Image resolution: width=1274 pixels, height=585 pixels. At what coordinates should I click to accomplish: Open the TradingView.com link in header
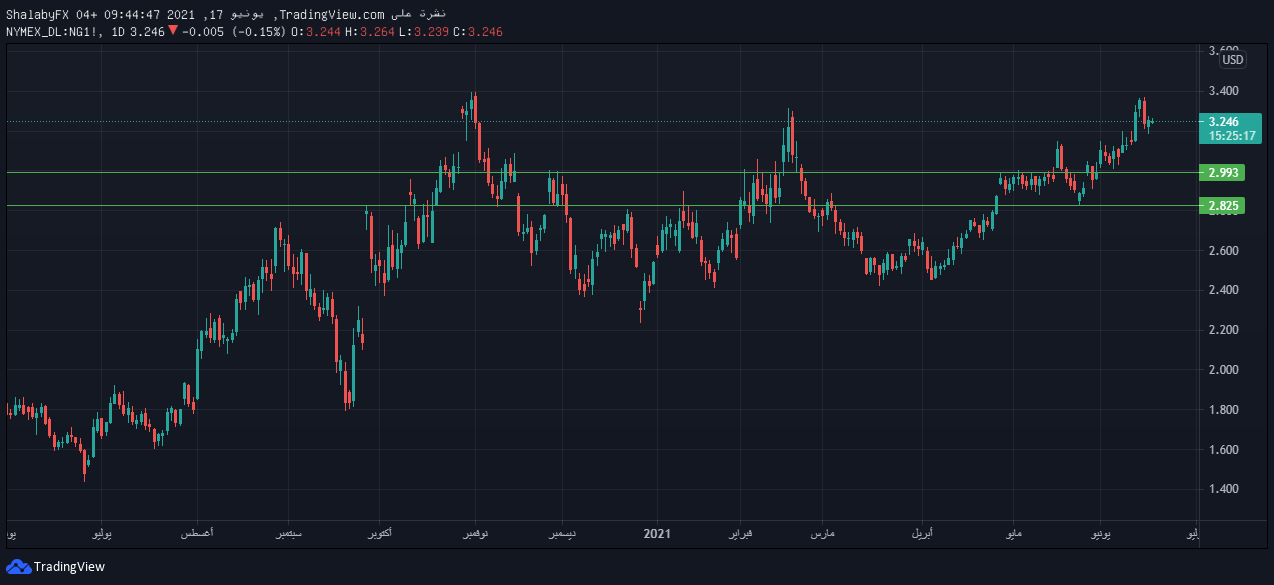tap(332, 14)
